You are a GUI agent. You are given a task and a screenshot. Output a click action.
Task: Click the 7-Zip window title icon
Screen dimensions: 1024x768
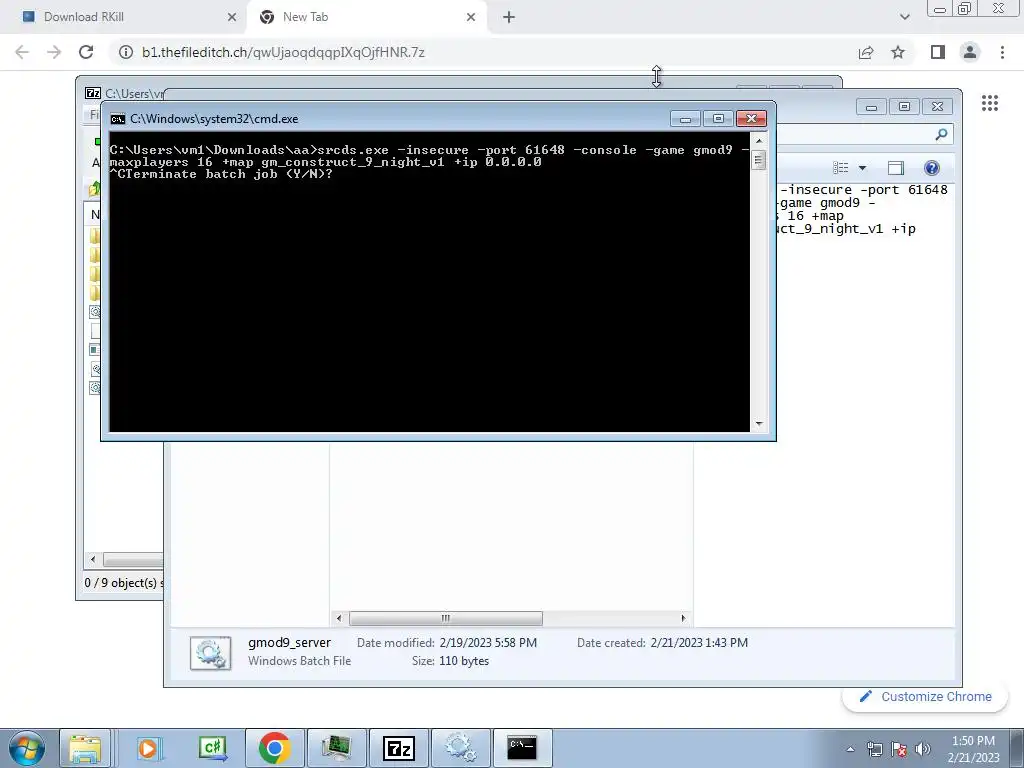(93, 93)
